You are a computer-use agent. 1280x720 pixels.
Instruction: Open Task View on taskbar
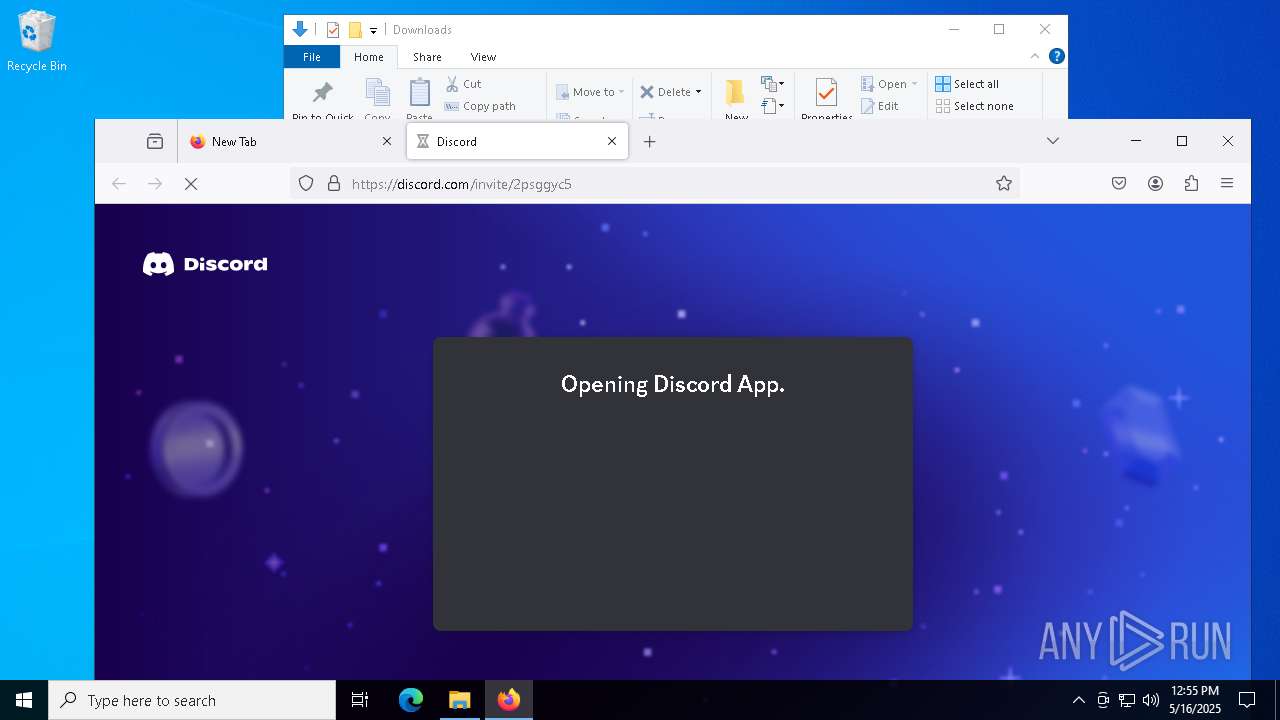click(x=360, y=700)
